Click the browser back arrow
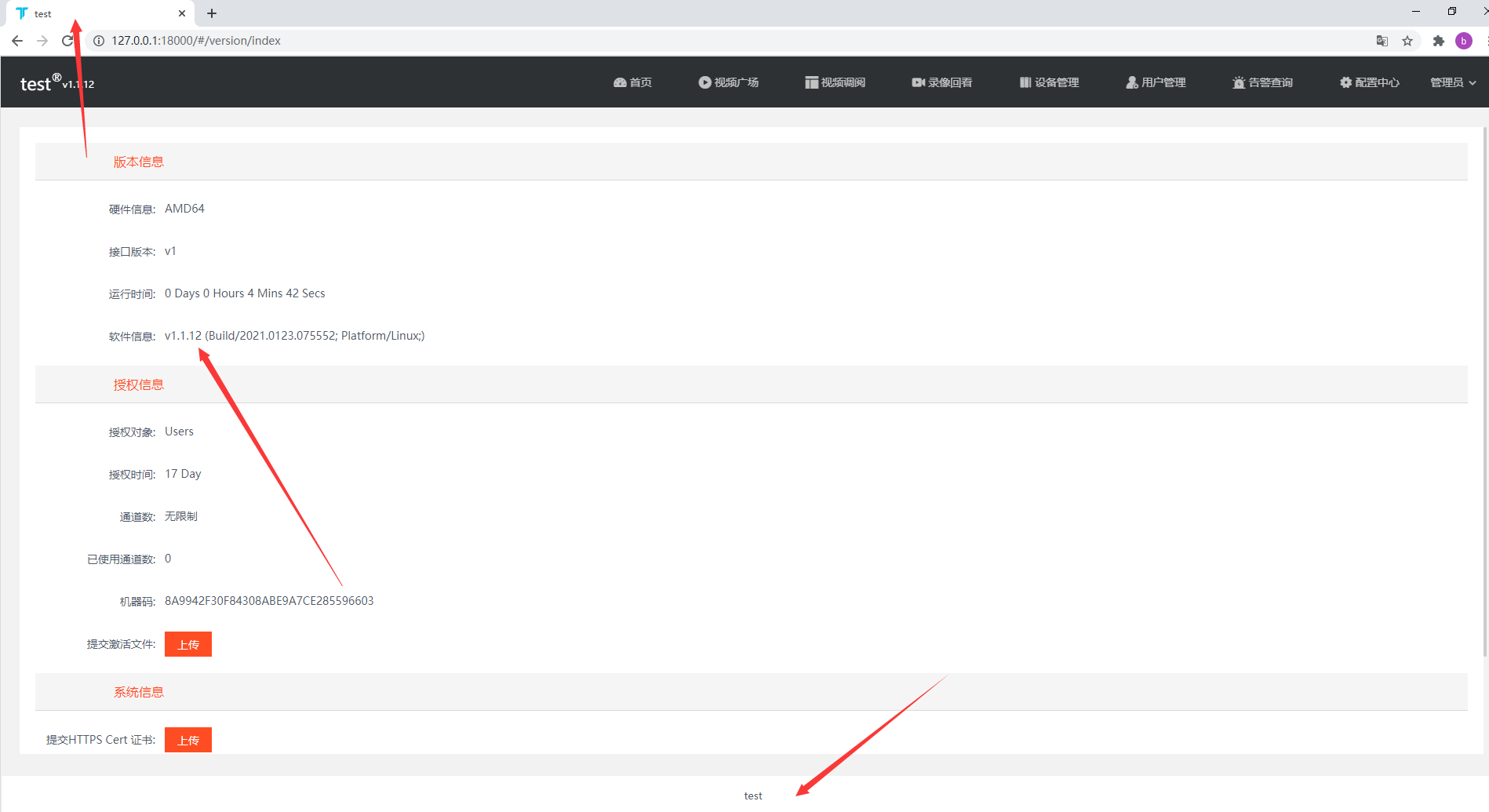The width and height of the screenshot is (1489, 812). pos(17,41)
